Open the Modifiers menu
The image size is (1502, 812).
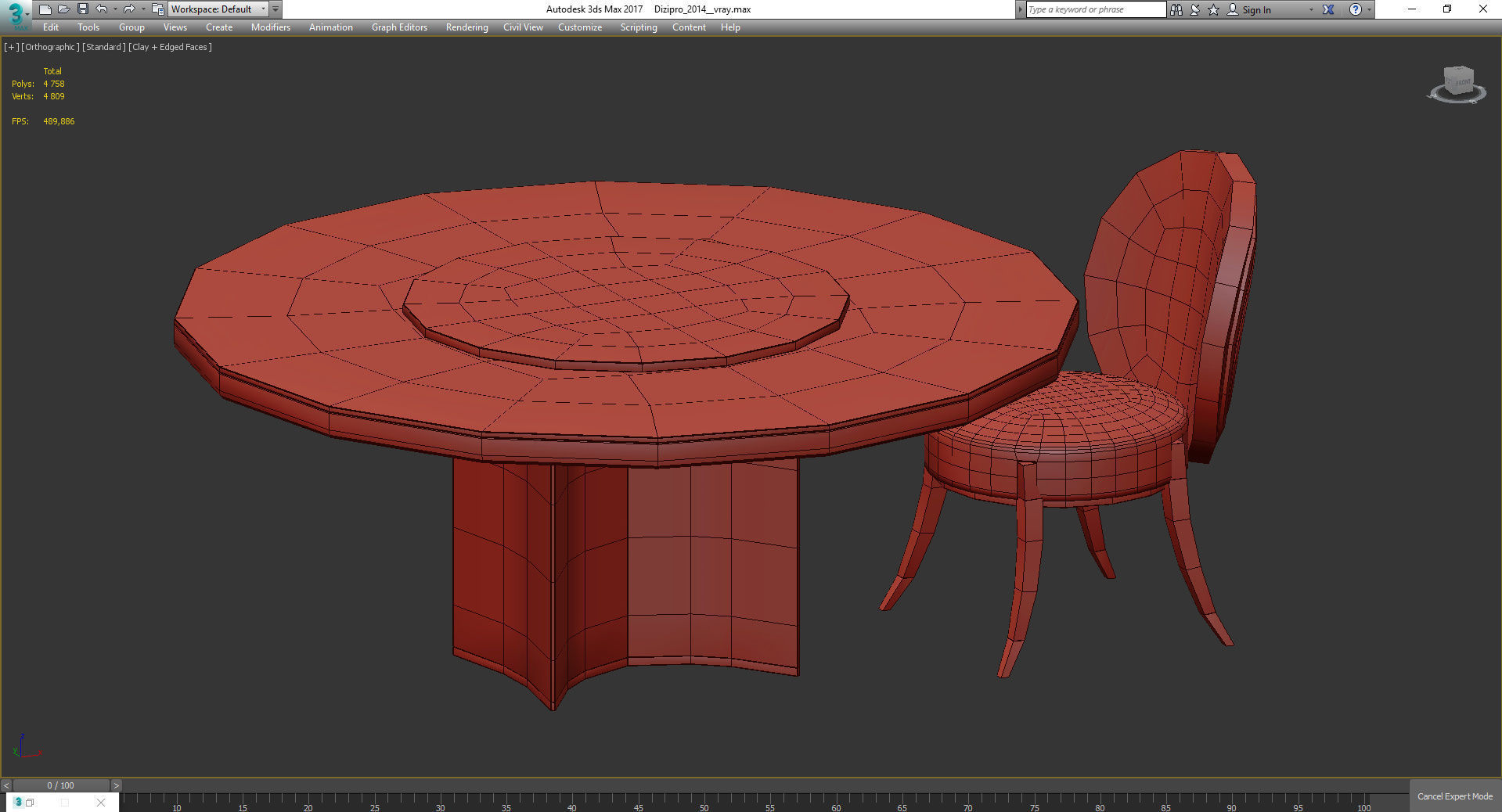[271, 27]
